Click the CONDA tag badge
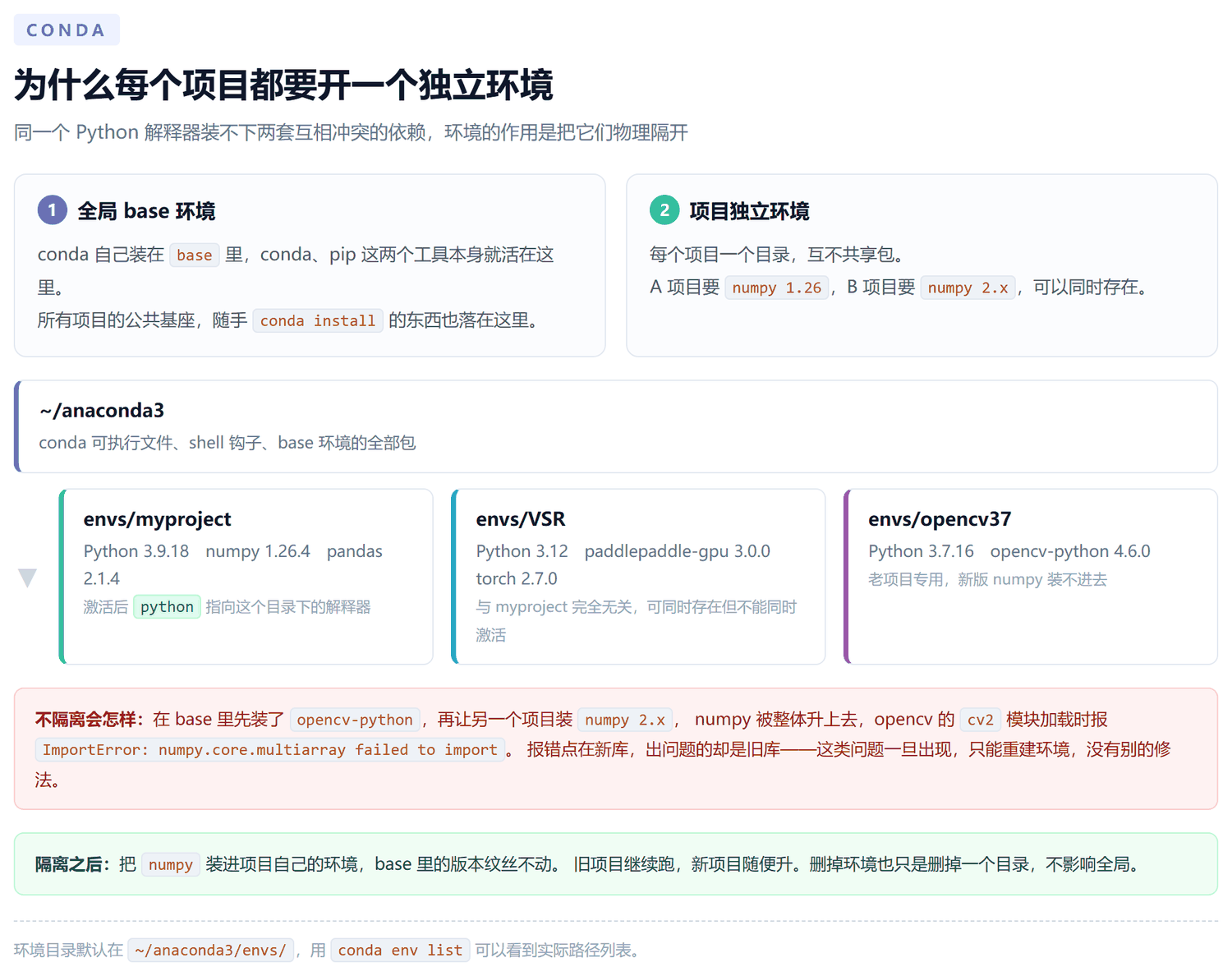 pos(67,30)
